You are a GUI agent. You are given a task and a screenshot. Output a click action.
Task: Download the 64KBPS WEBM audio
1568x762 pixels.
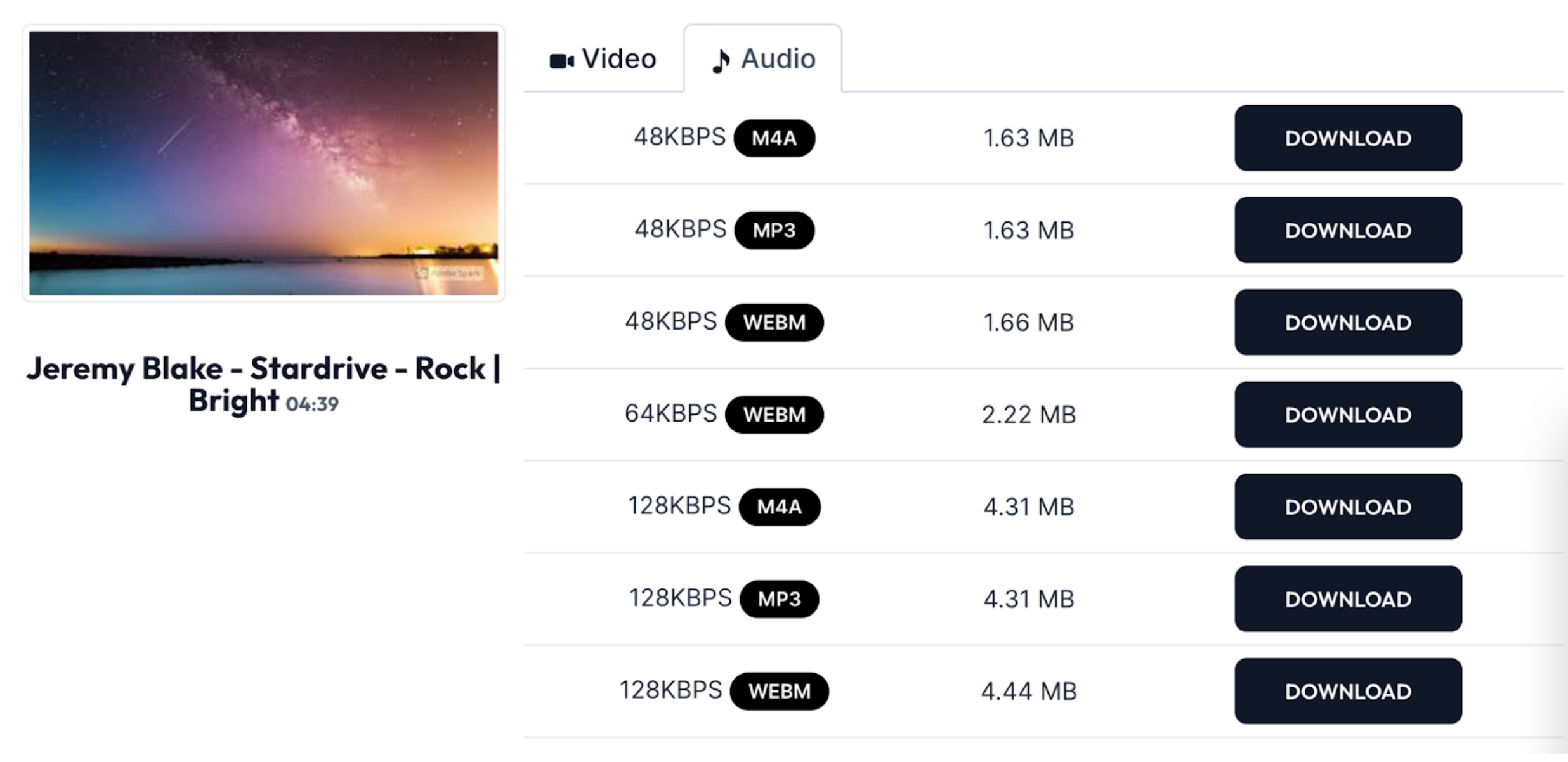click(1347, 414)
